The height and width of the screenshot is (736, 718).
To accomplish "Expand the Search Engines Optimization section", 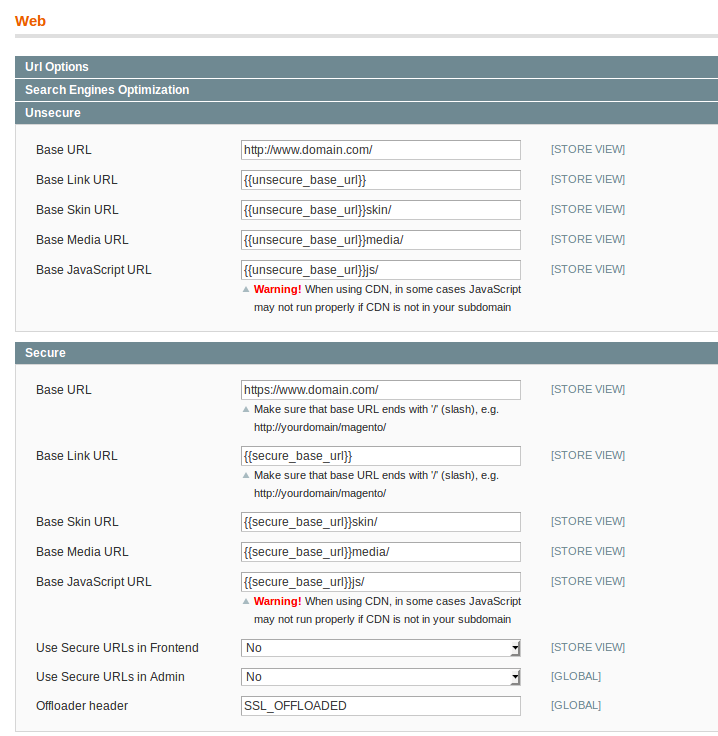I will [107, 90].
